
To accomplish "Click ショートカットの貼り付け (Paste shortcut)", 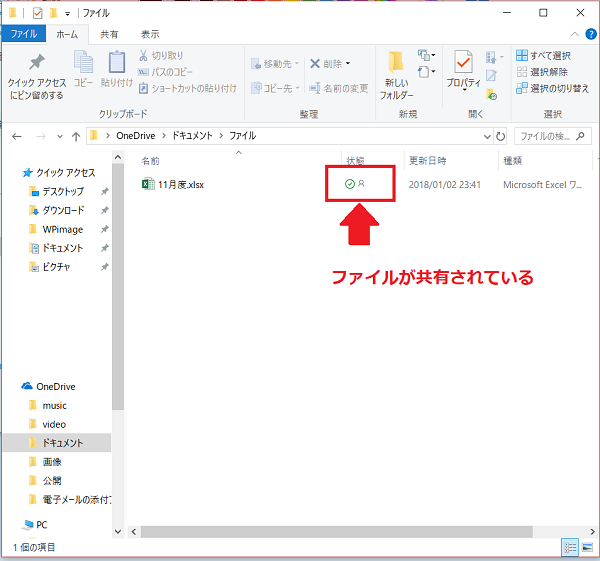I will (x=188, y=88).
